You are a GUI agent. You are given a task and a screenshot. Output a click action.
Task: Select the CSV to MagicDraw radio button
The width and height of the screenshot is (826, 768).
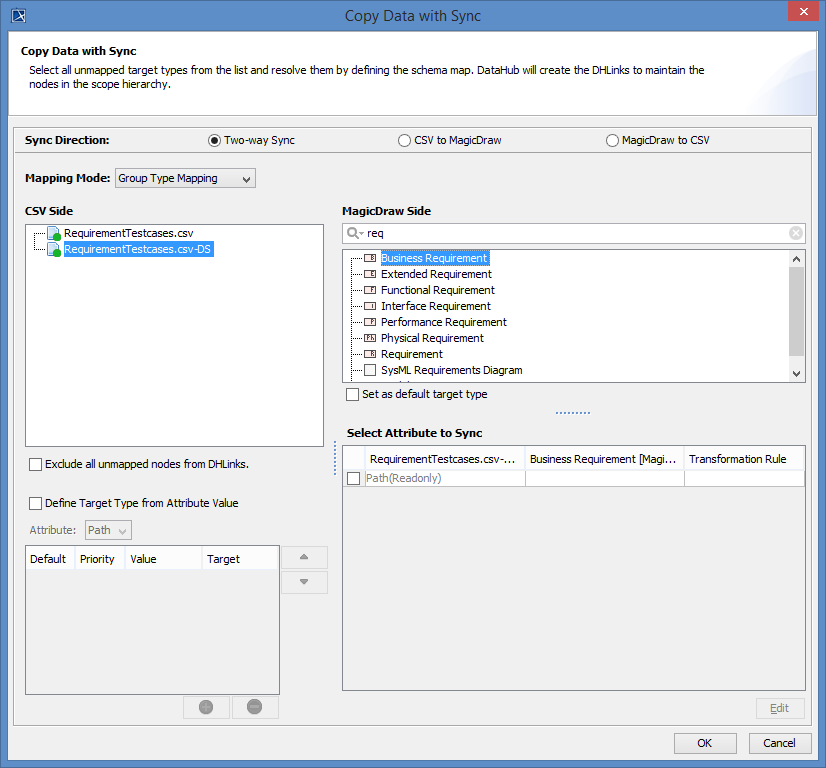coord(404,141)
